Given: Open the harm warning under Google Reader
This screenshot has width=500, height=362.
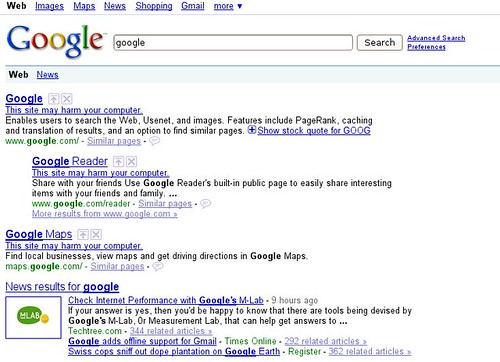Looking at the screenshot, I should [101, 173].
